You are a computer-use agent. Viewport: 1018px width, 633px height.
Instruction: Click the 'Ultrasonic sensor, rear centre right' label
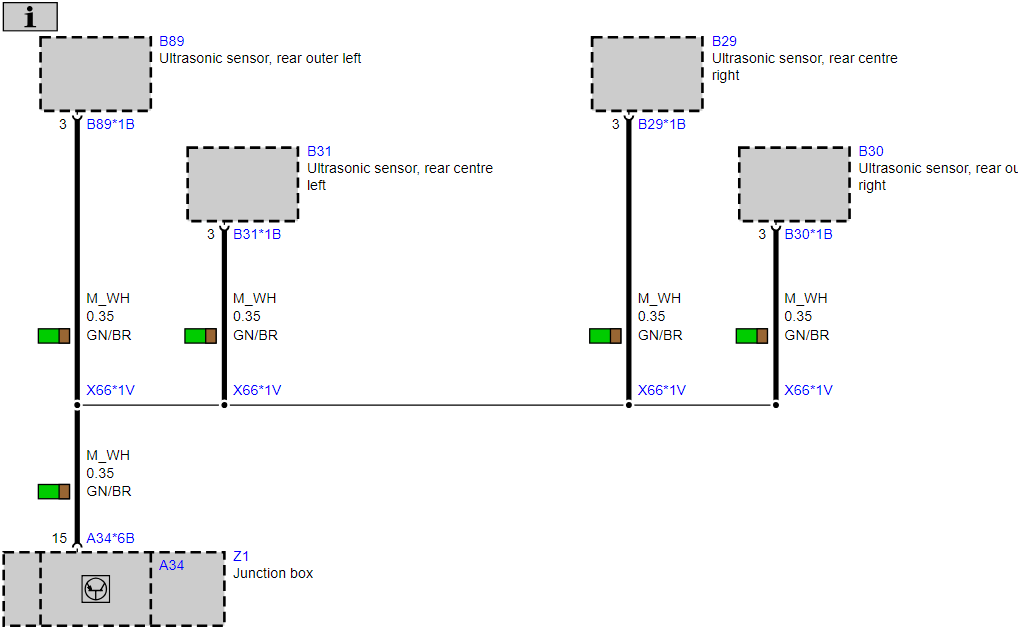[x=804, y=67]
